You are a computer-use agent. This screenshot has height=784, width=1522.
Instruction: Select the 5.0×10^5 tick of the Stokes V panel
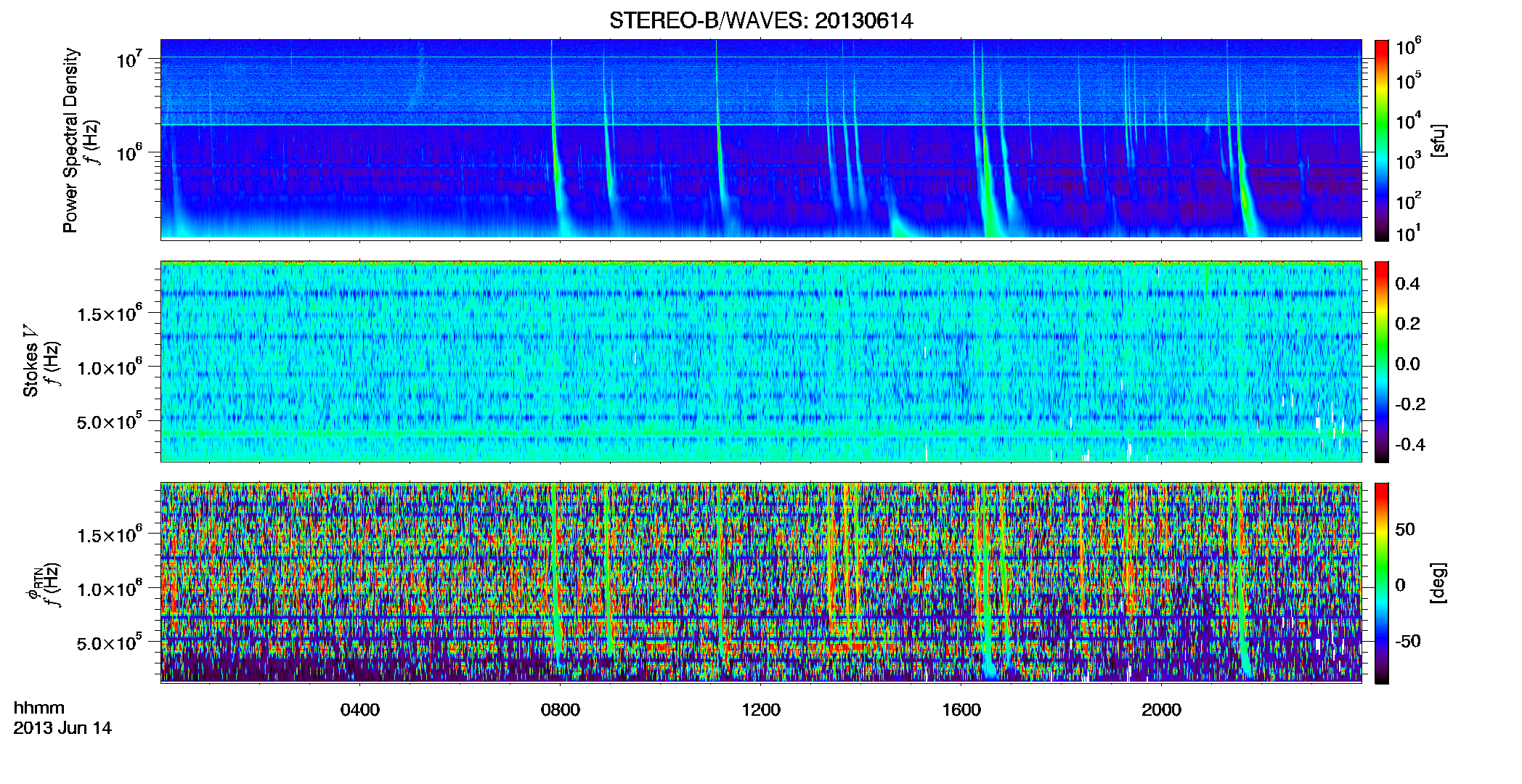110,421
